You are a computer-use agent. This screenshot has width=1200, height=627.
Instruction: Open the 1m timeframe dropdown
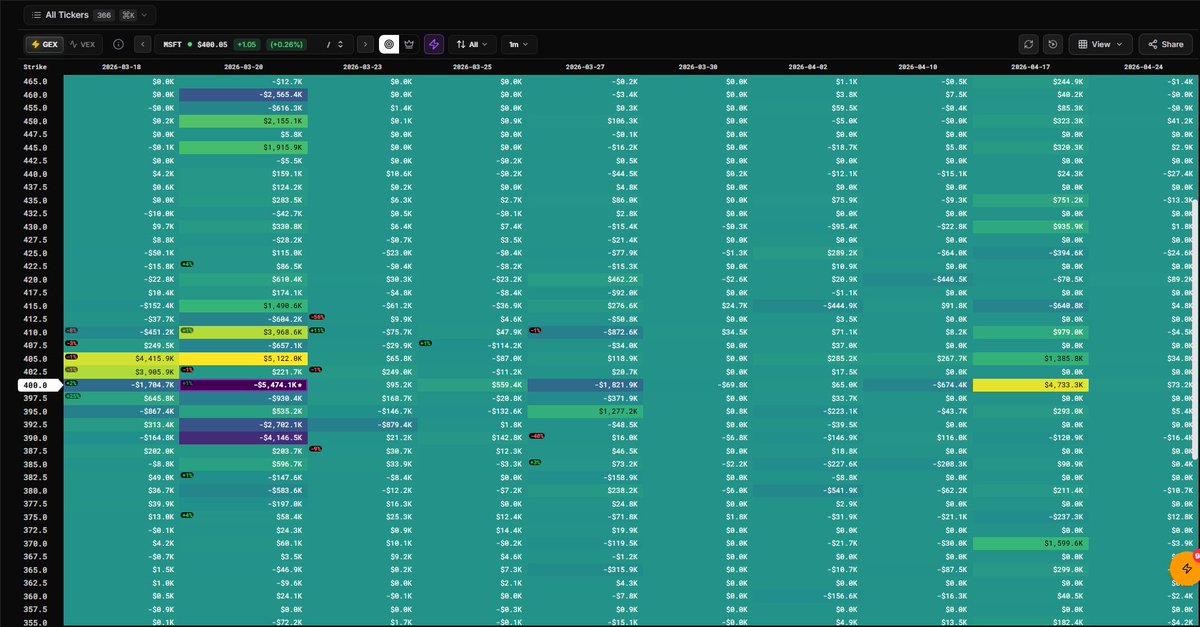tap(519, 44)
